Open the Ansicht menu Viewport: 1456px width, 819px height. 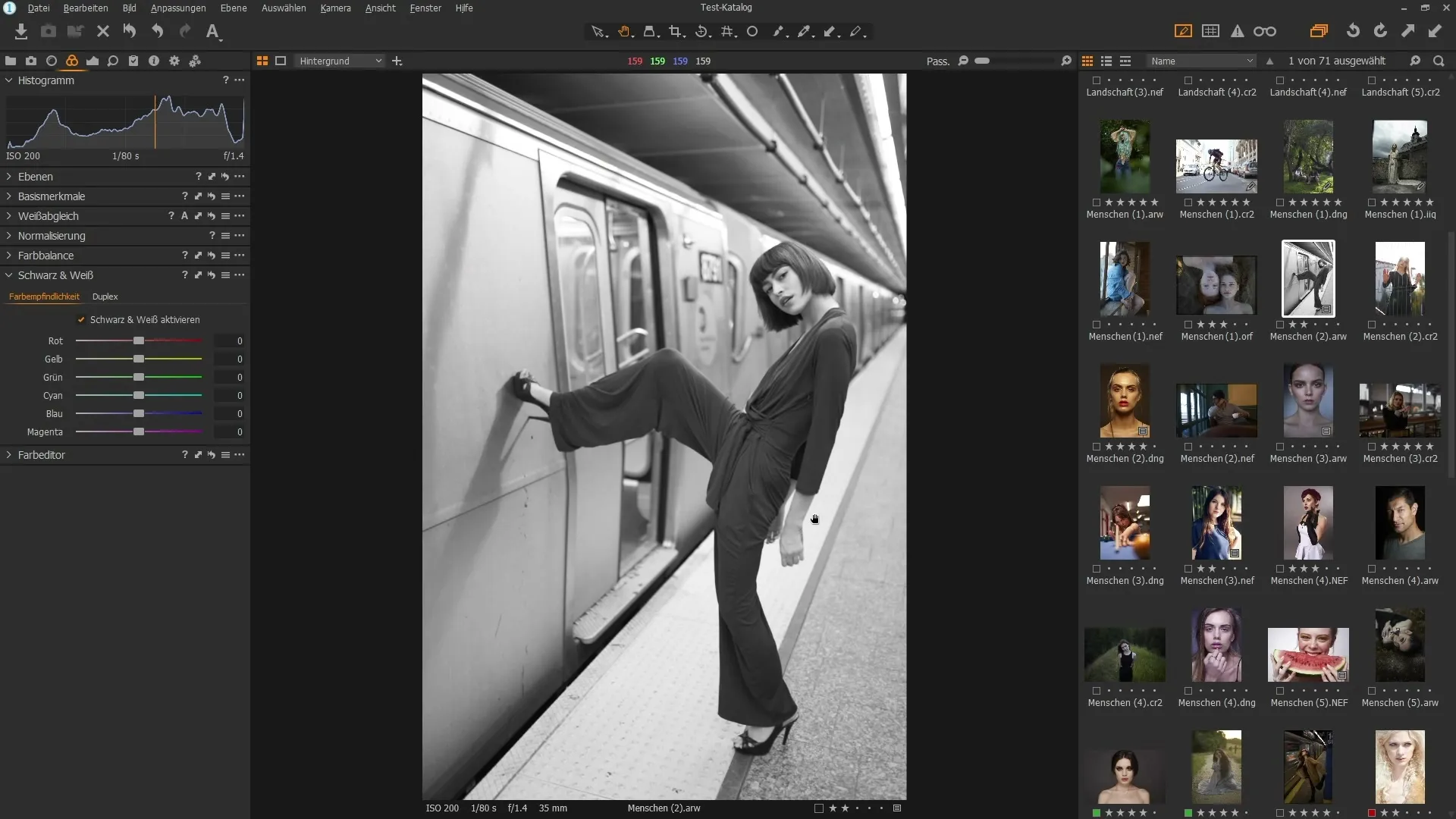[381, 8]
